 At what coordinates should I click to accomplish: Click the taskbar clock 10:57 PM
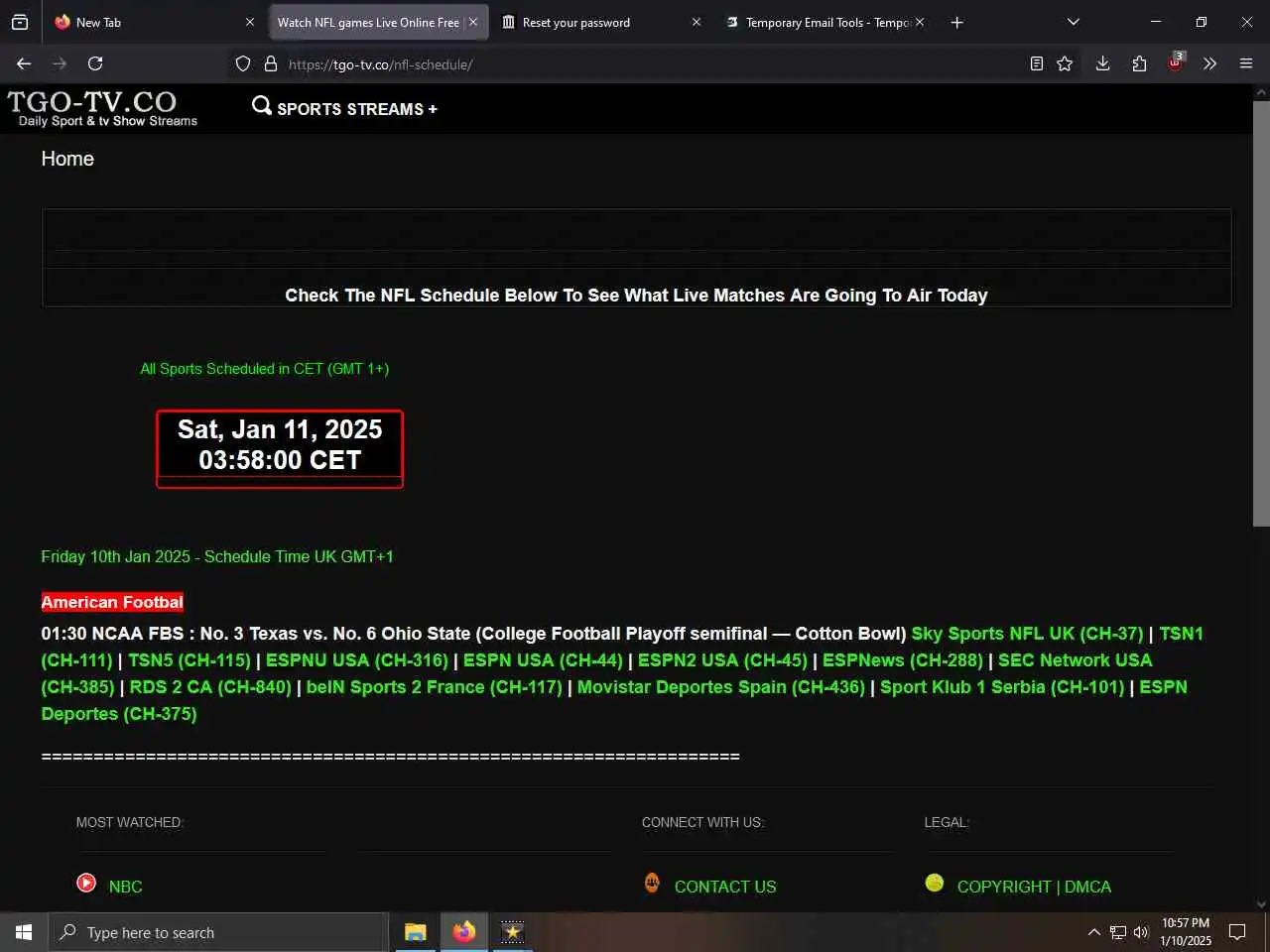tap(1186, 932)
